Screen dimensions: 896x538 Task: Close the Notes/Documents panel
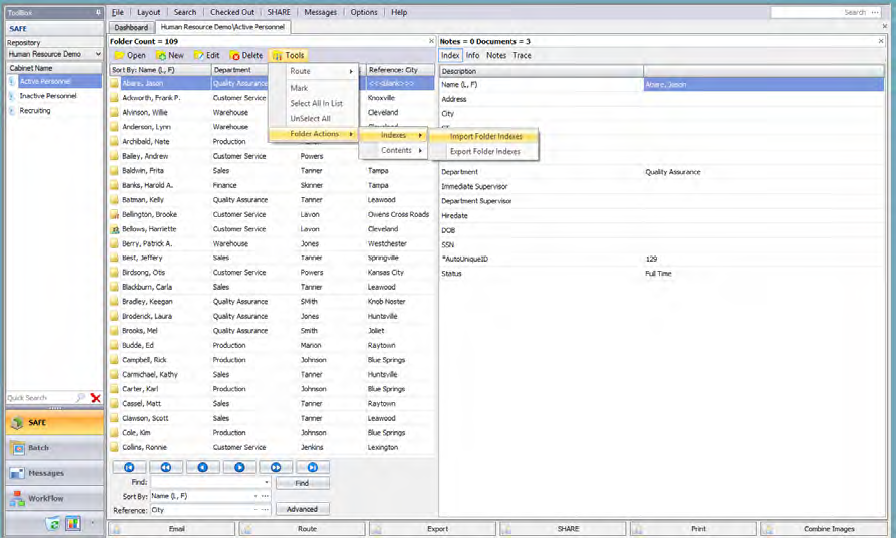click(881, 41)
